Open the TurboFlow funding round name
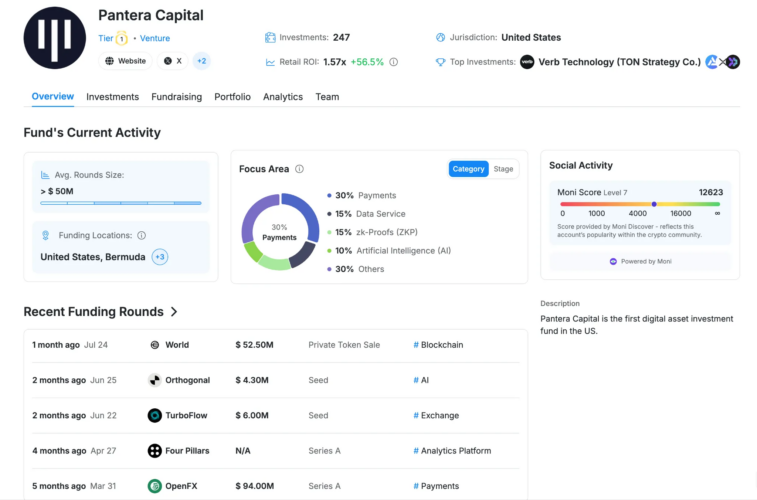757x500 pixels. coord(186,415)
